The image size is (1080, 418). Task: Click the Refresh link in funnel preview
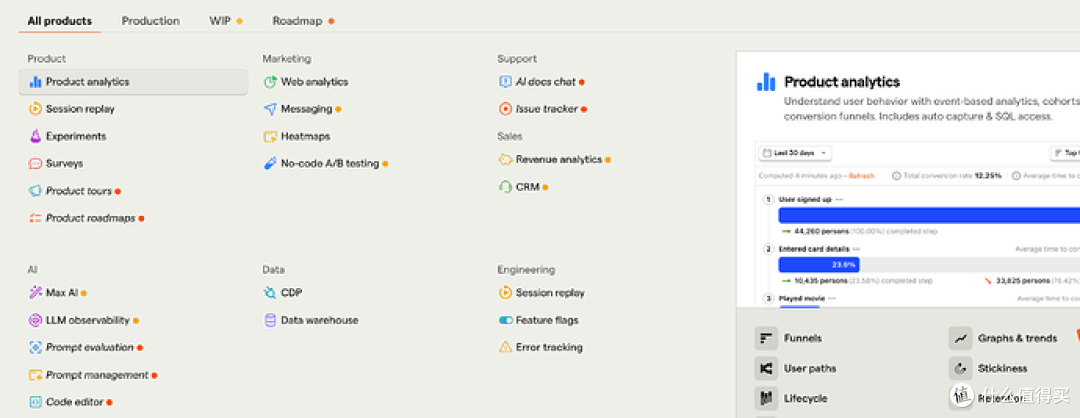862,176
